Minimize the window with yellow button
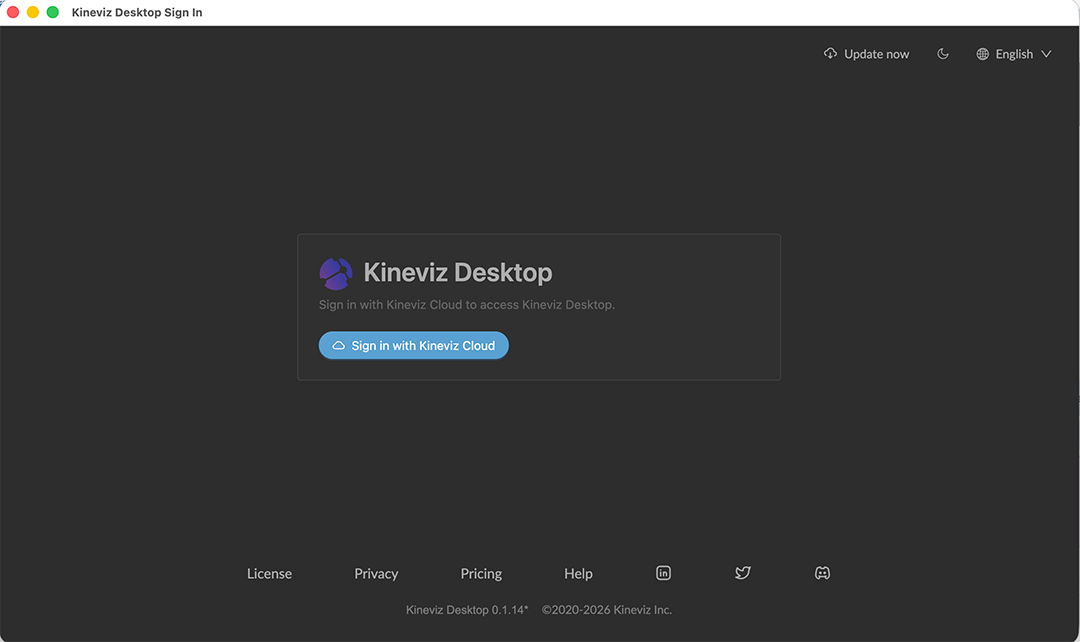The width and height of the screenshot is (1080, 642). tap(32, 12)
